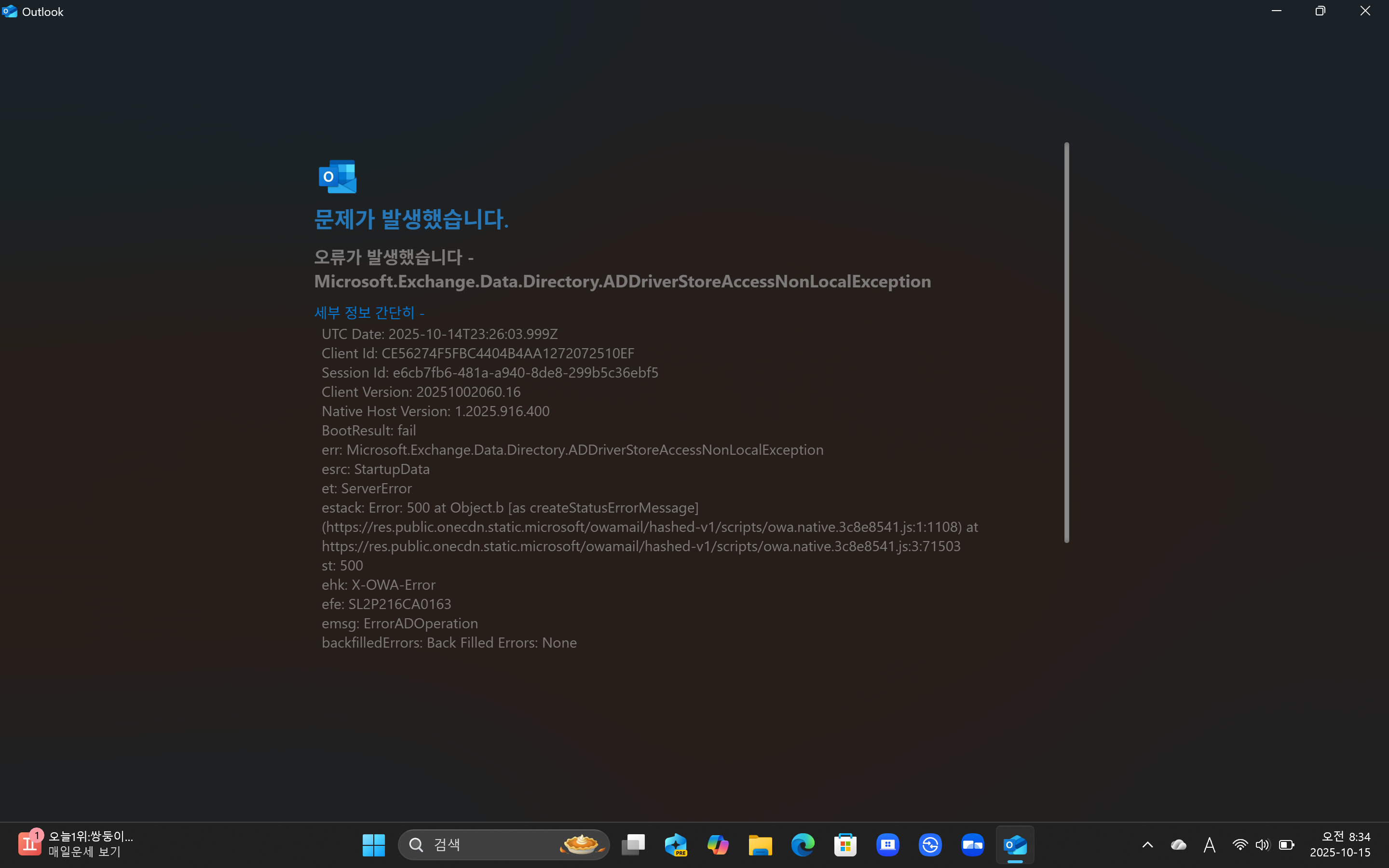This screenshot has height=868, width=1389.
Task: Select the 'BootResult: fail' line
Action: (x=368, y=431)
